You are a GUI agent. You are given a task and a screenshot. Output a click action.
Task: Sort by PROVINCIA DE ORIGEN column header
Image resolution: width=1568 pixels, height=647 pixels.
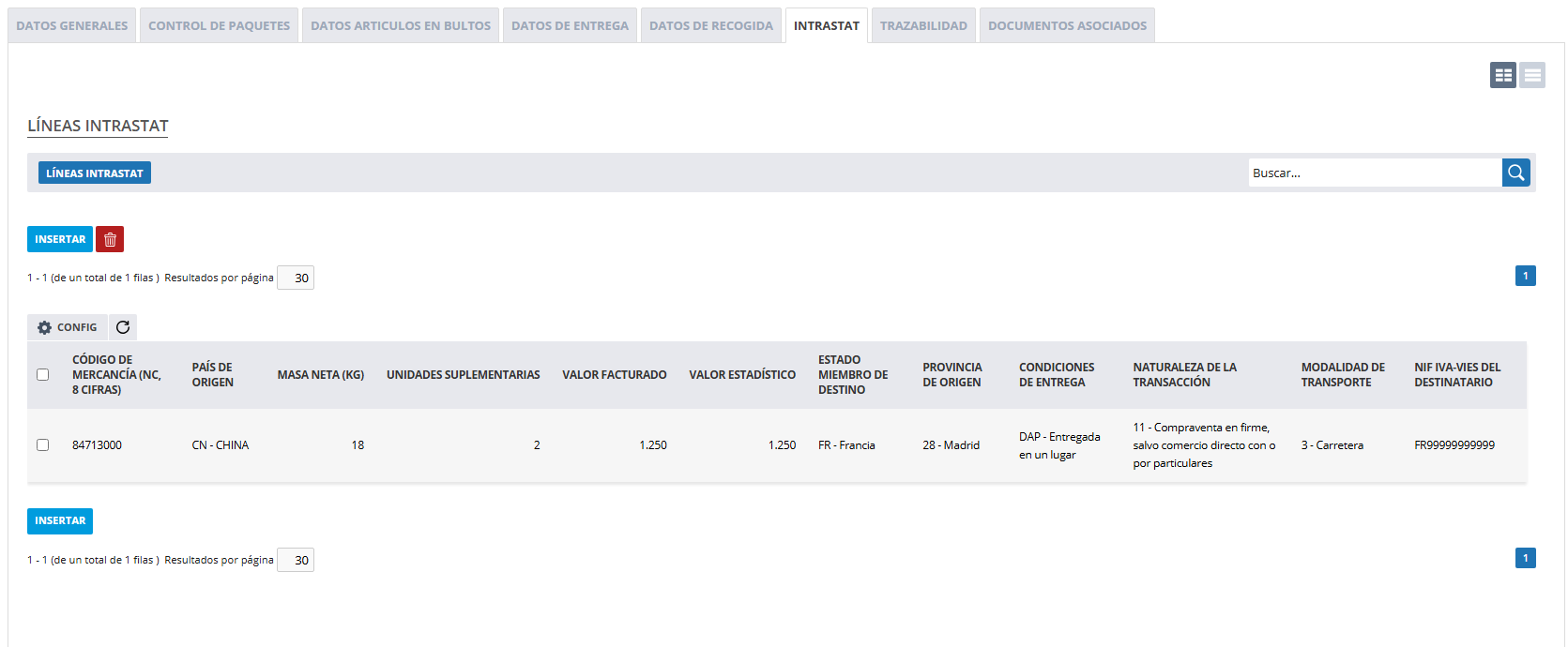[952, 375]
